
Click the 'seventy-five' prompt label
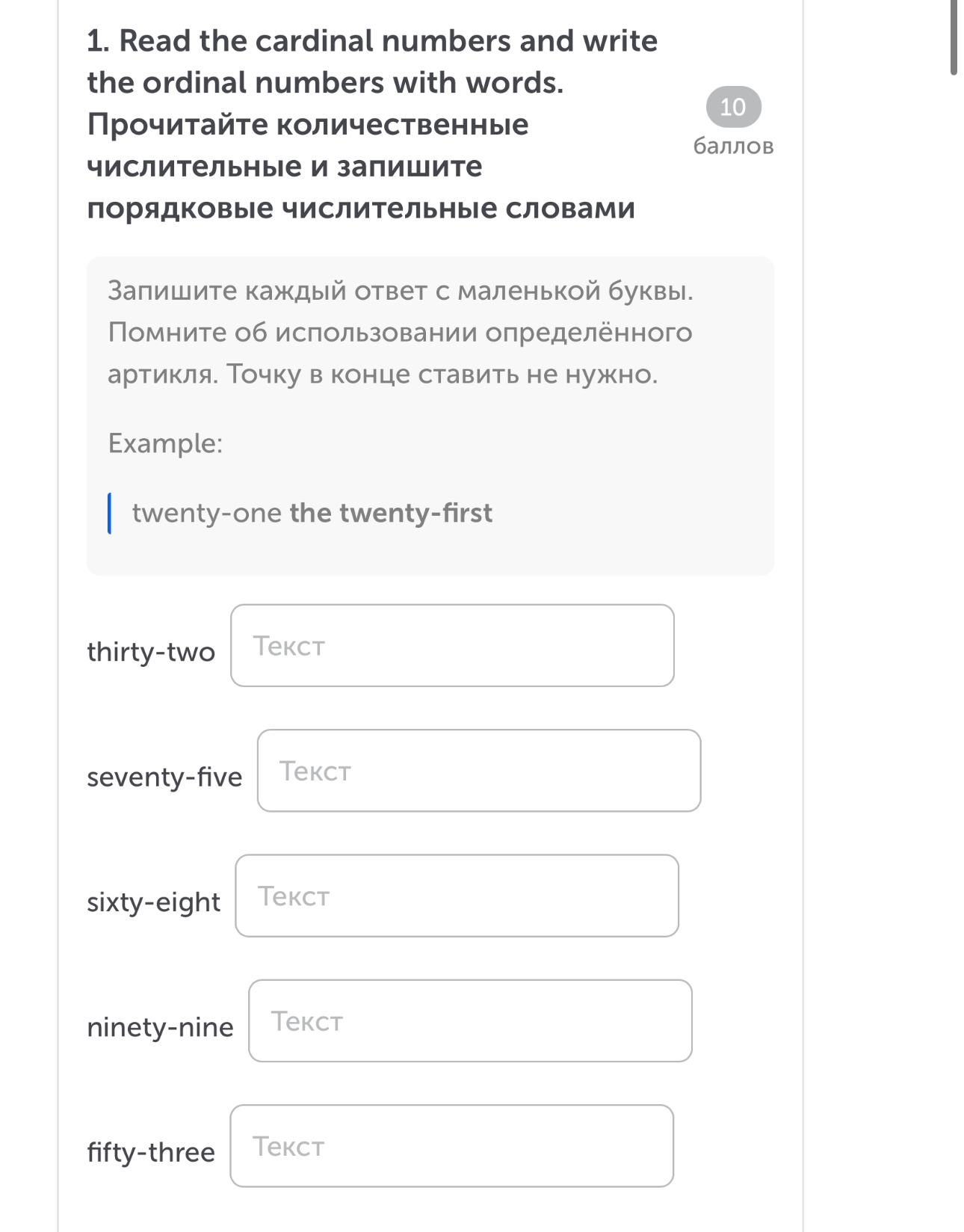point(164,777)
